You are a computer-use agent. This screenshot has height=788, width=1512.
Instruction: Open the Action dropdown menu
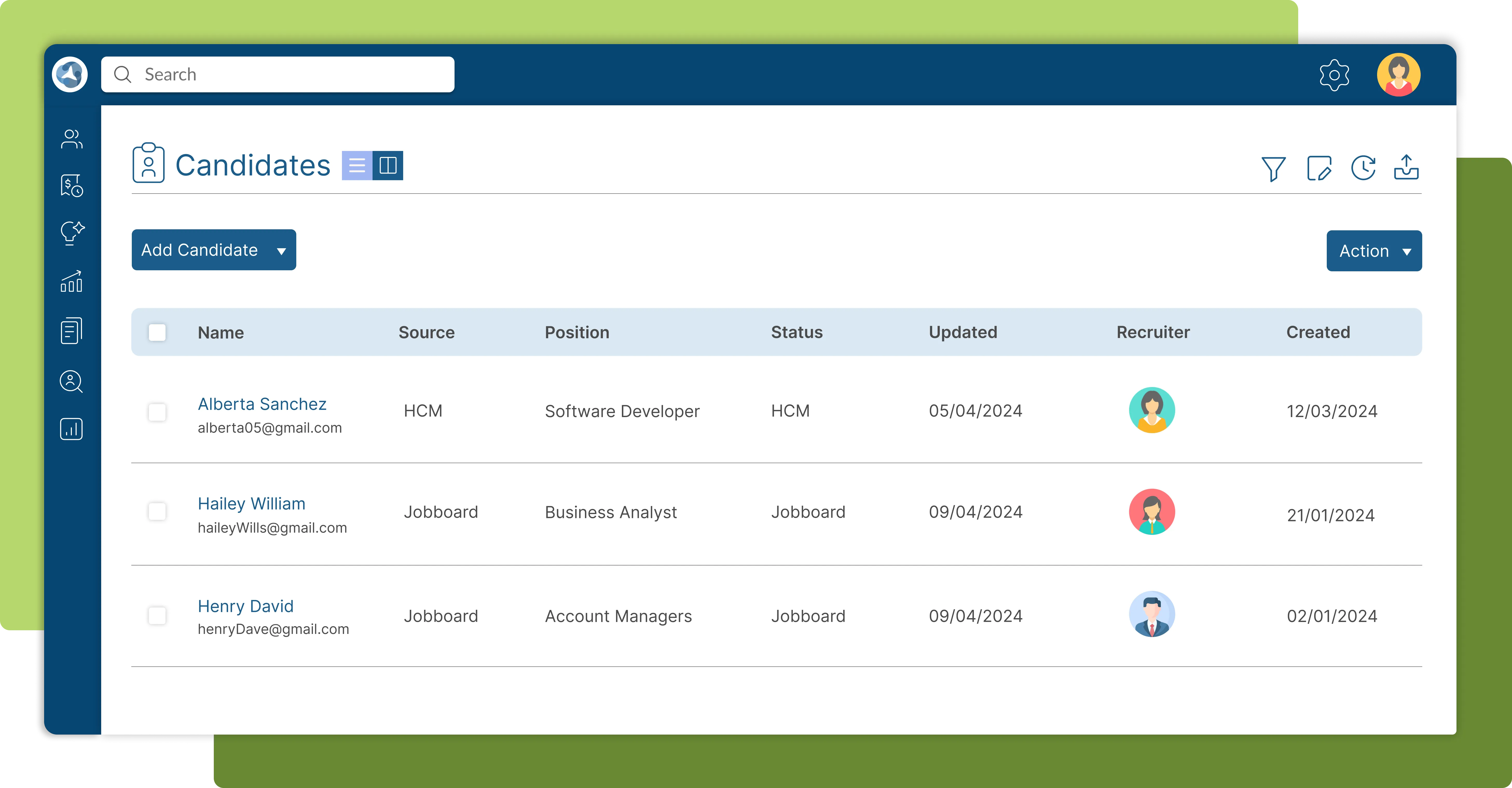1373,251
